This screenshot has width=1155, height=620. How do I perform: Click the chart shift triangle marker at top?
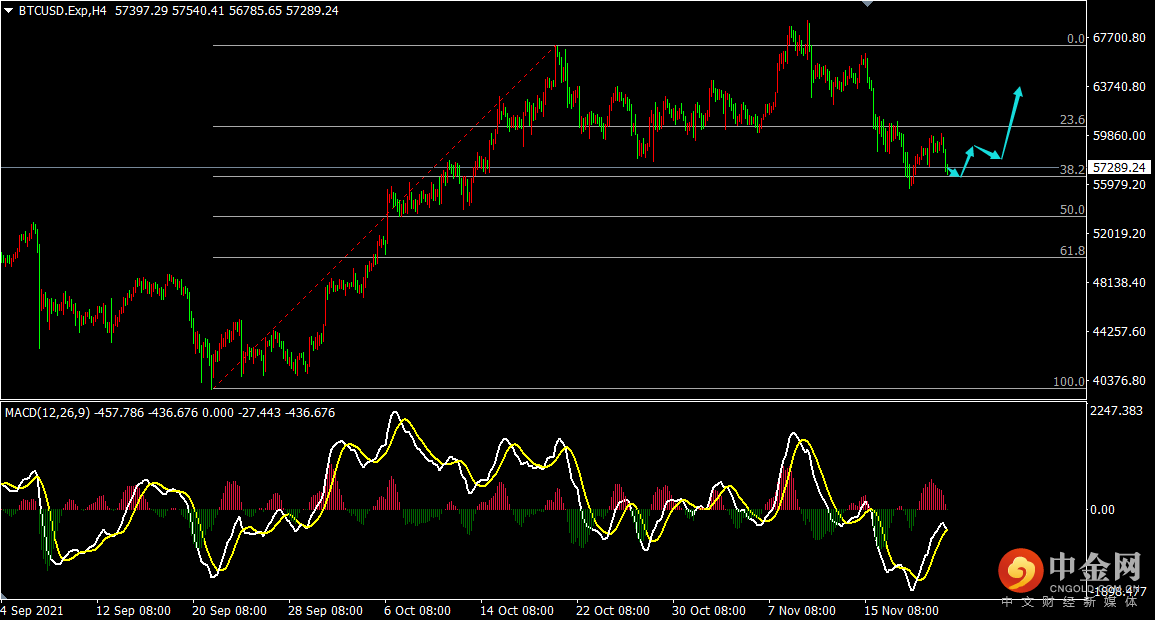click(868, 4)
